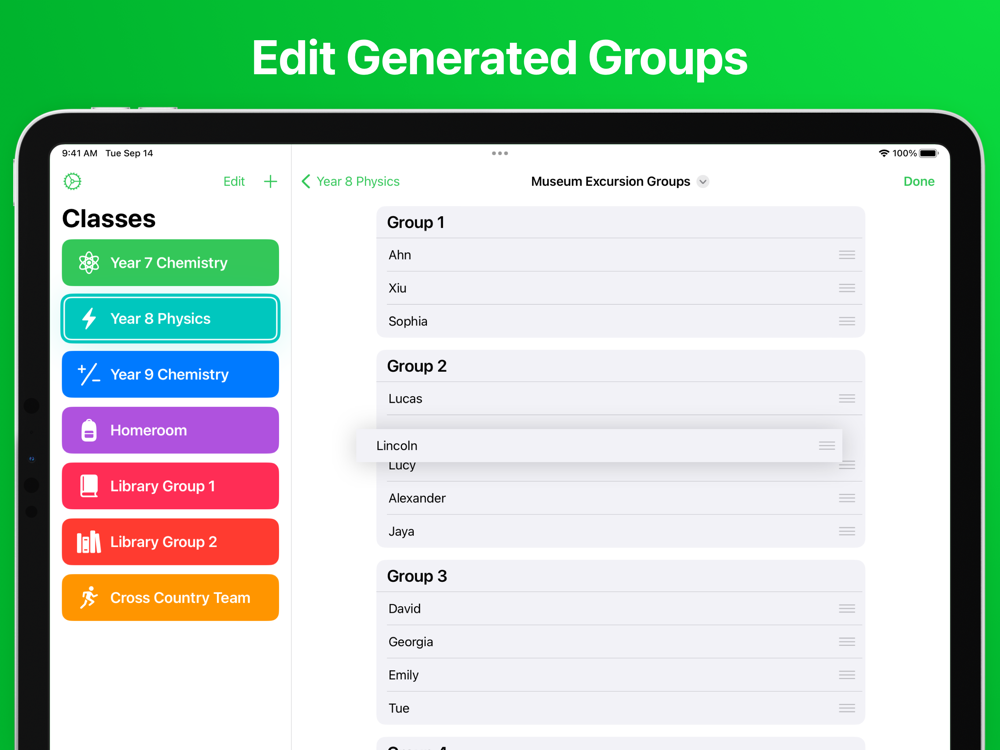Grab the reorder handle for Ahn
Screen dimensions: 1000x750
click(847, 255)
